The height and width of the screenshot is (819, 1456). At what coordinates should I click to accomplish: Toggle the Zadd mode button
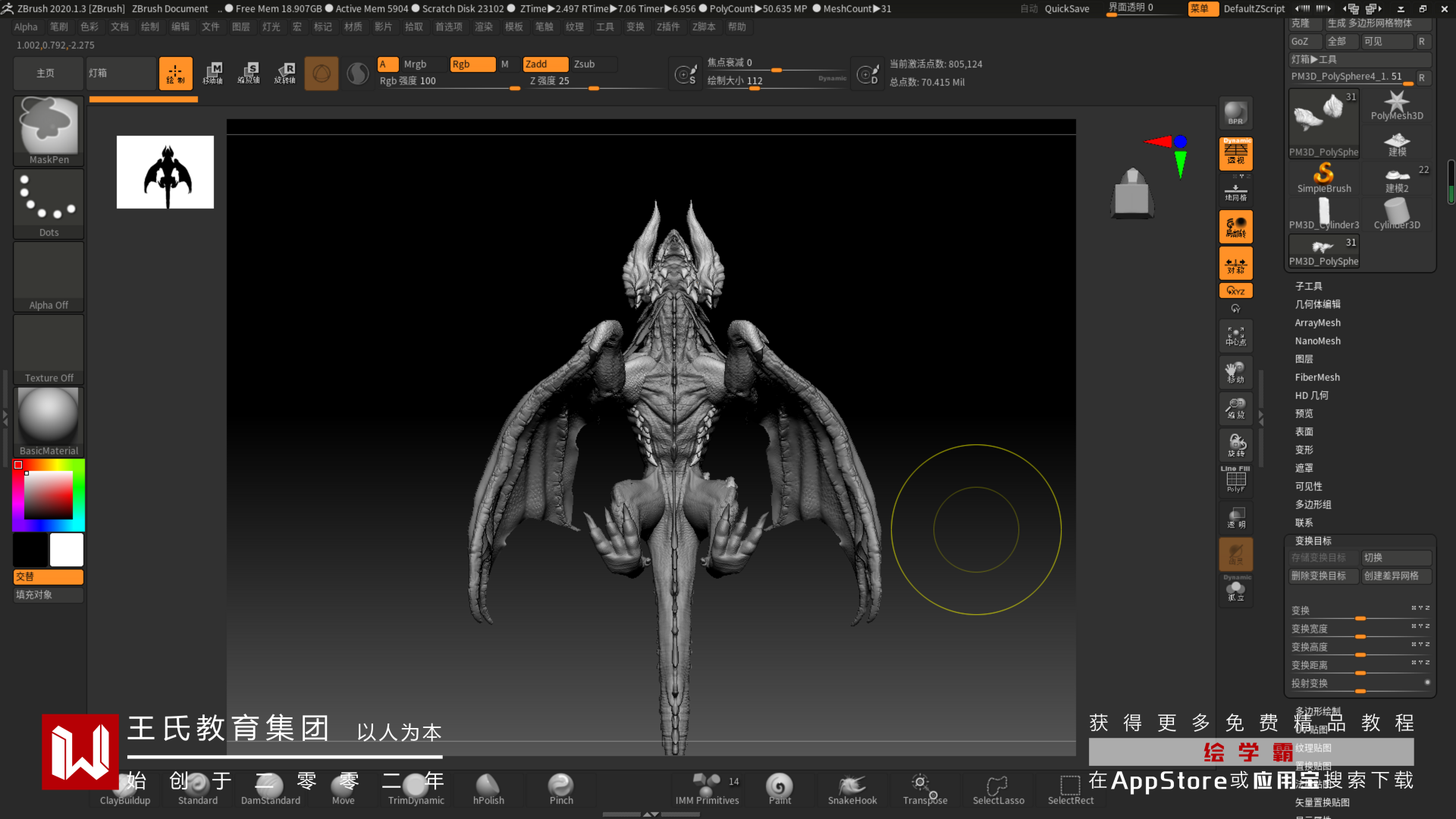544,64
